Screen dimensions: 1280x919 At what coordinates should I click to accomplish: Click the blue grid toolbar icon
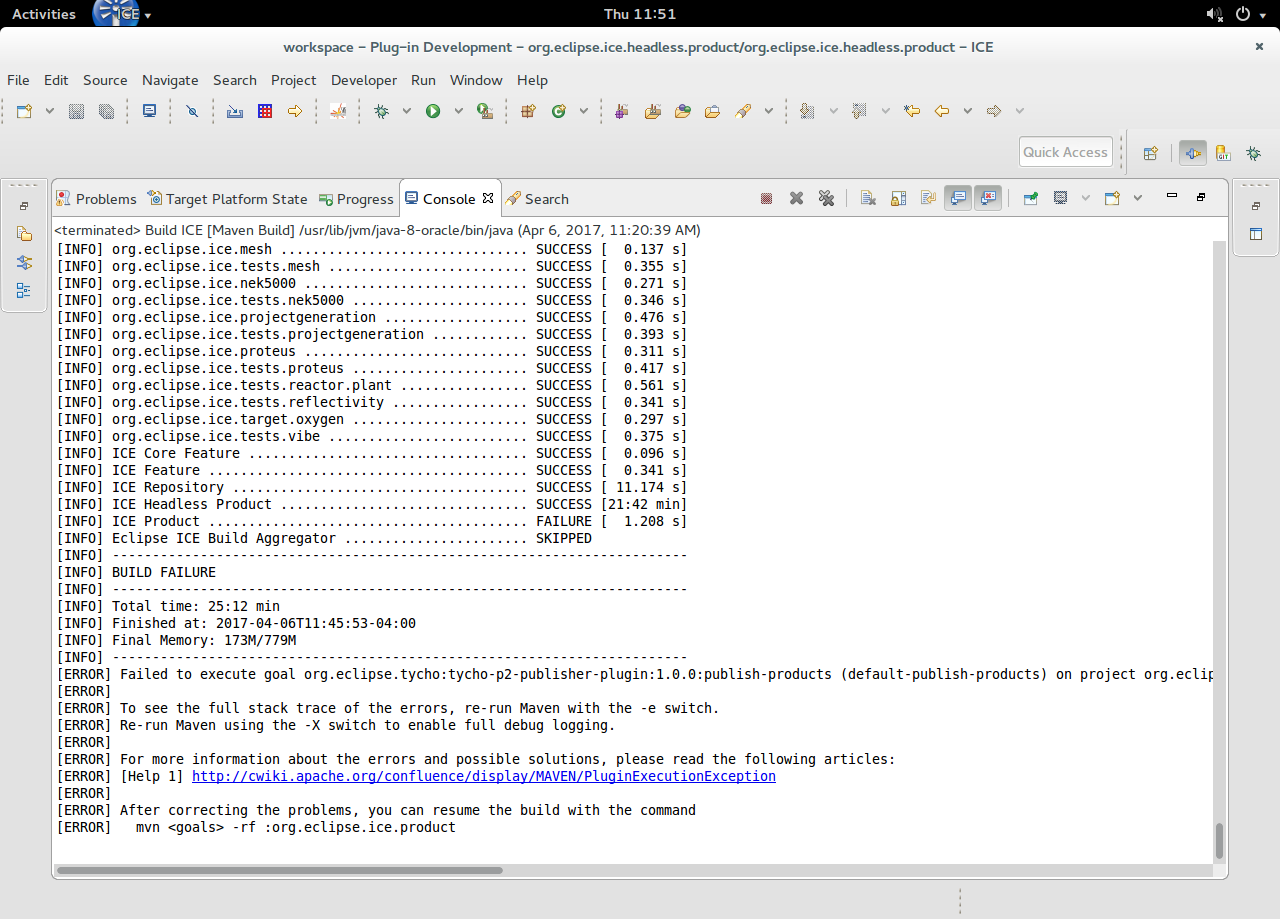pos(265,111)
